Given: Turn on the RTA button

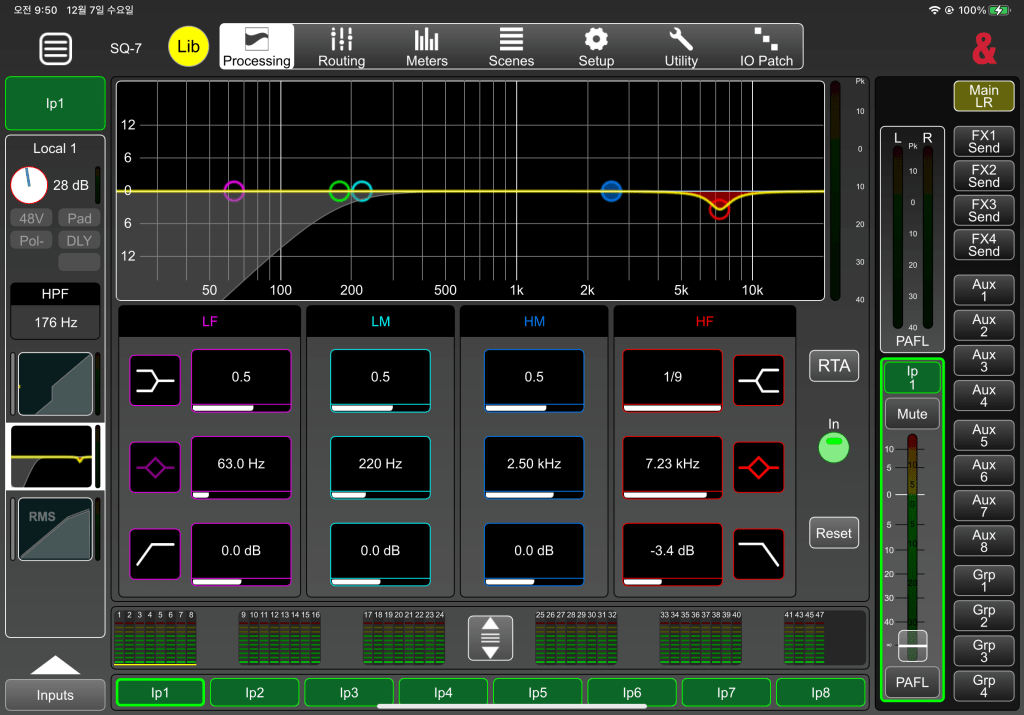Looking at the screenshot, I should point(833,366).
